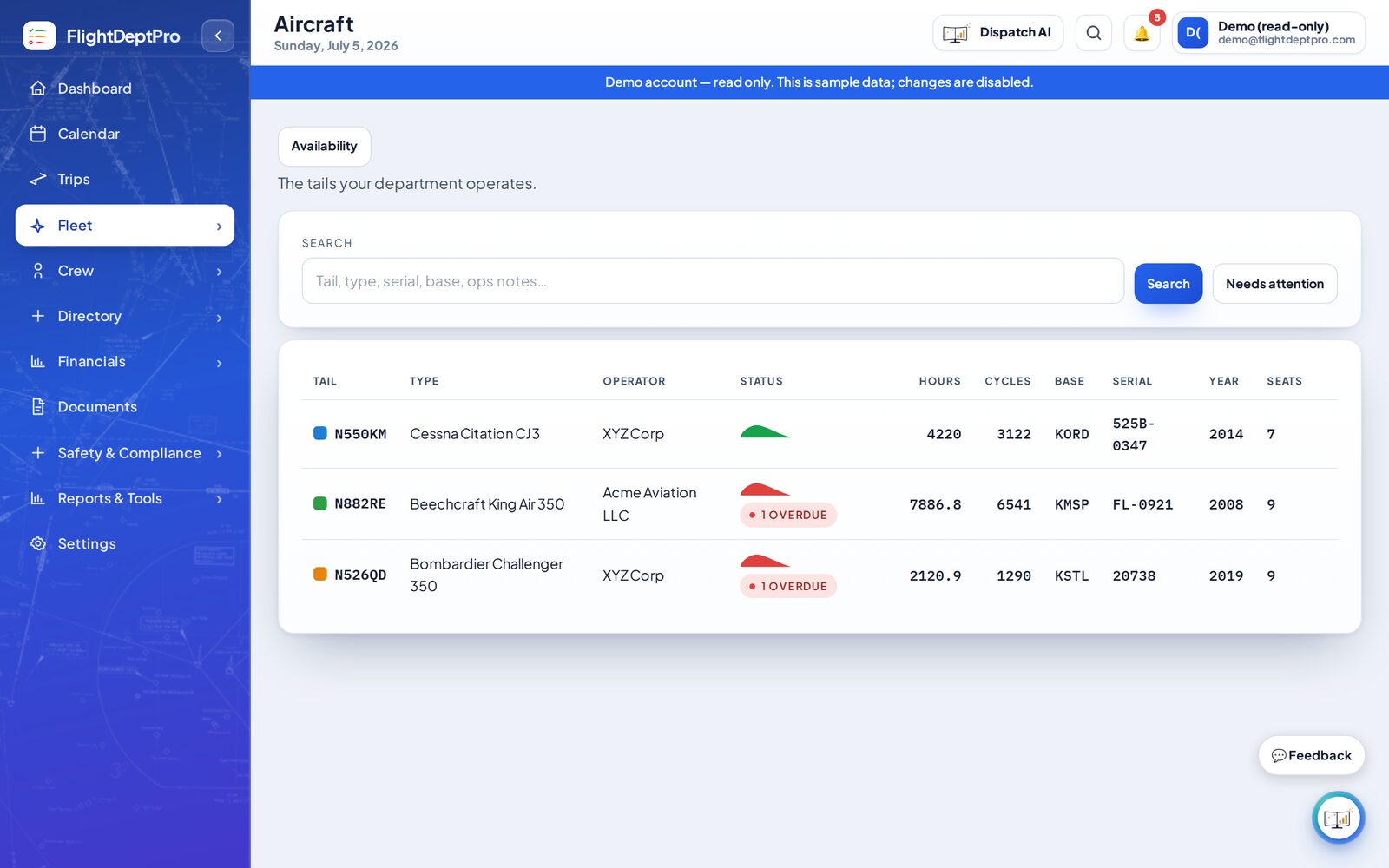Open the floating Dispatch AI assistant bubble
The width and height of the screenshot is (1389, 868).
pyautogui.click(x=1338, y=818)
